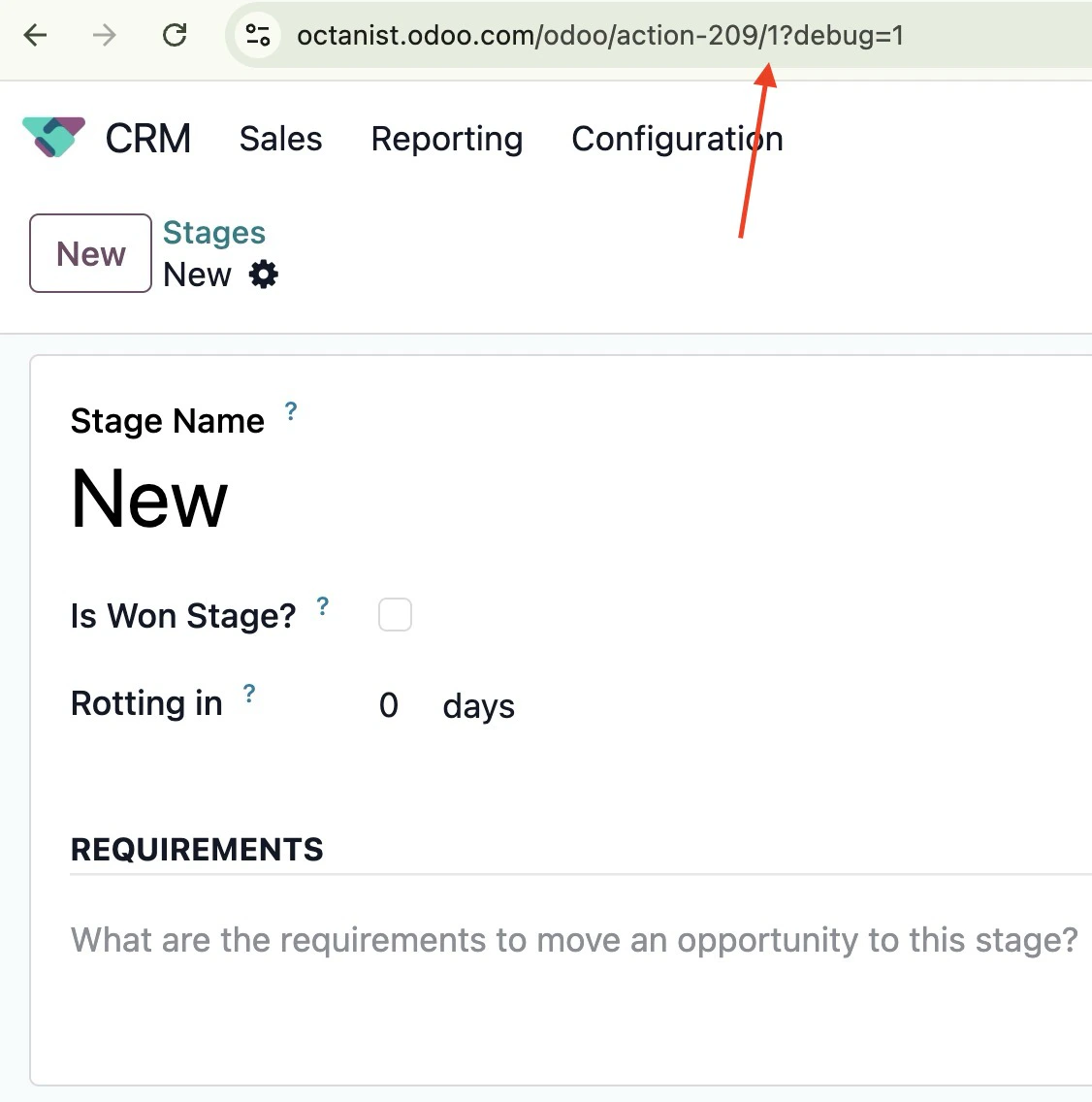The height and width of the screenshot is (1102, 1092).
Task: Reload the page with refresh icon
Action: click(x=175, y=35)
